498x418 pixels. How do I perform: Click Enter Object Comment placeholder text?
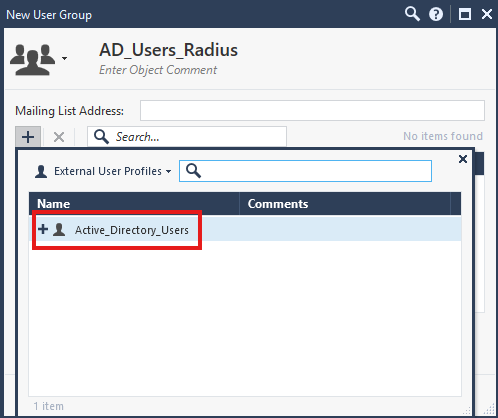158,70
